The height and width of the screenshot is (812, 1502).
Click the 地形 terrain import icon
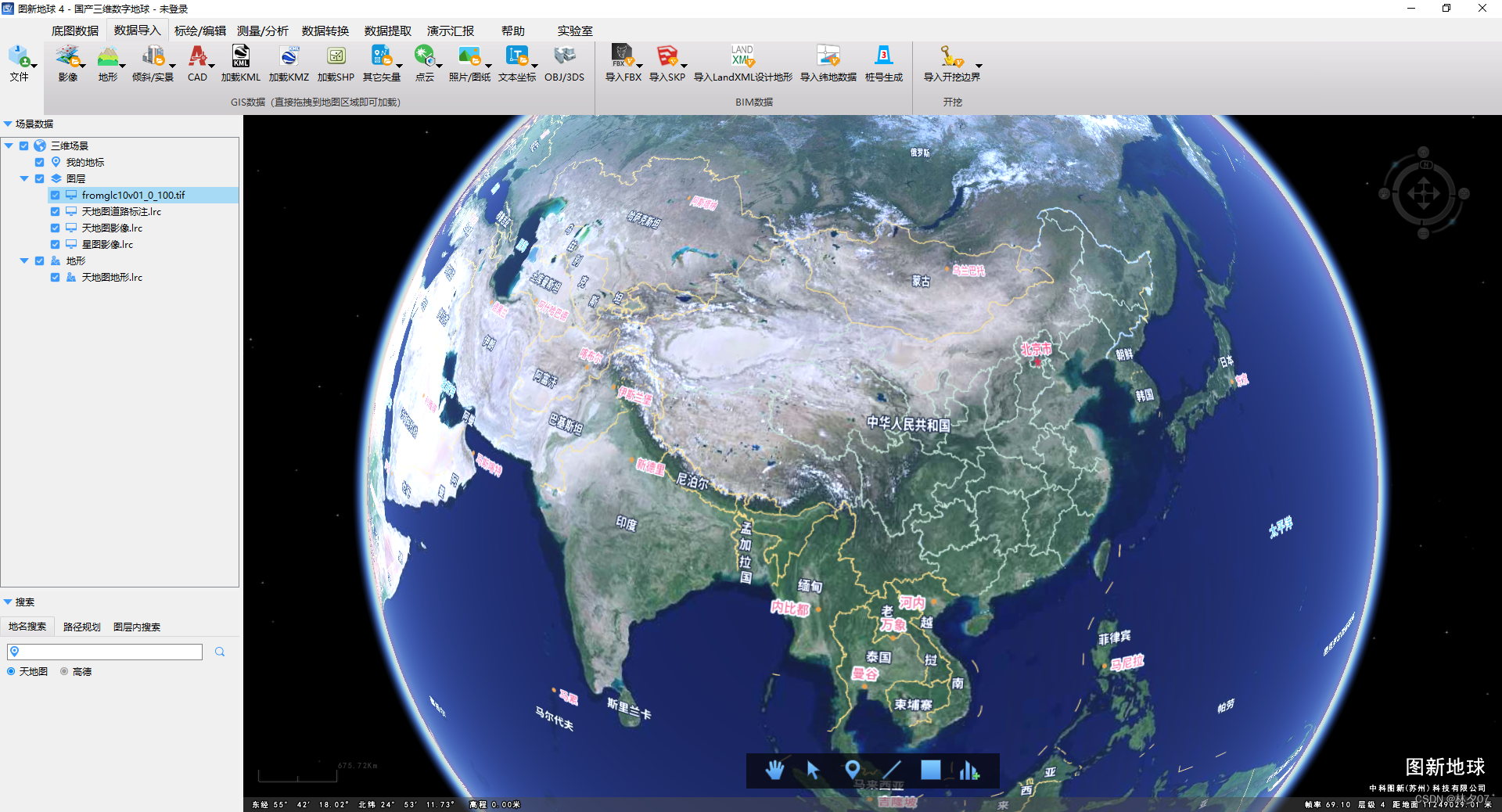[107, 56]
